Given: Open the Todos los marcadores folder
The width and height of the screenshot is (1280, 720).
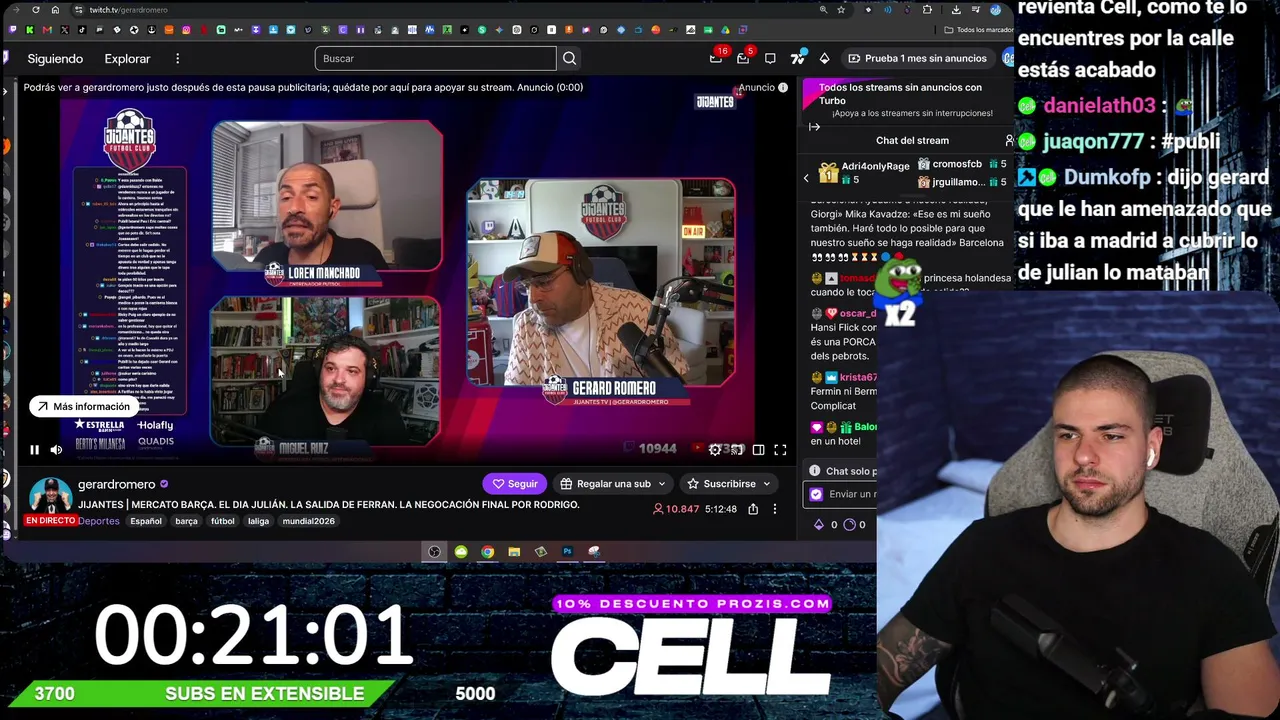Looking at the screenshot, I should coord(979,30).
